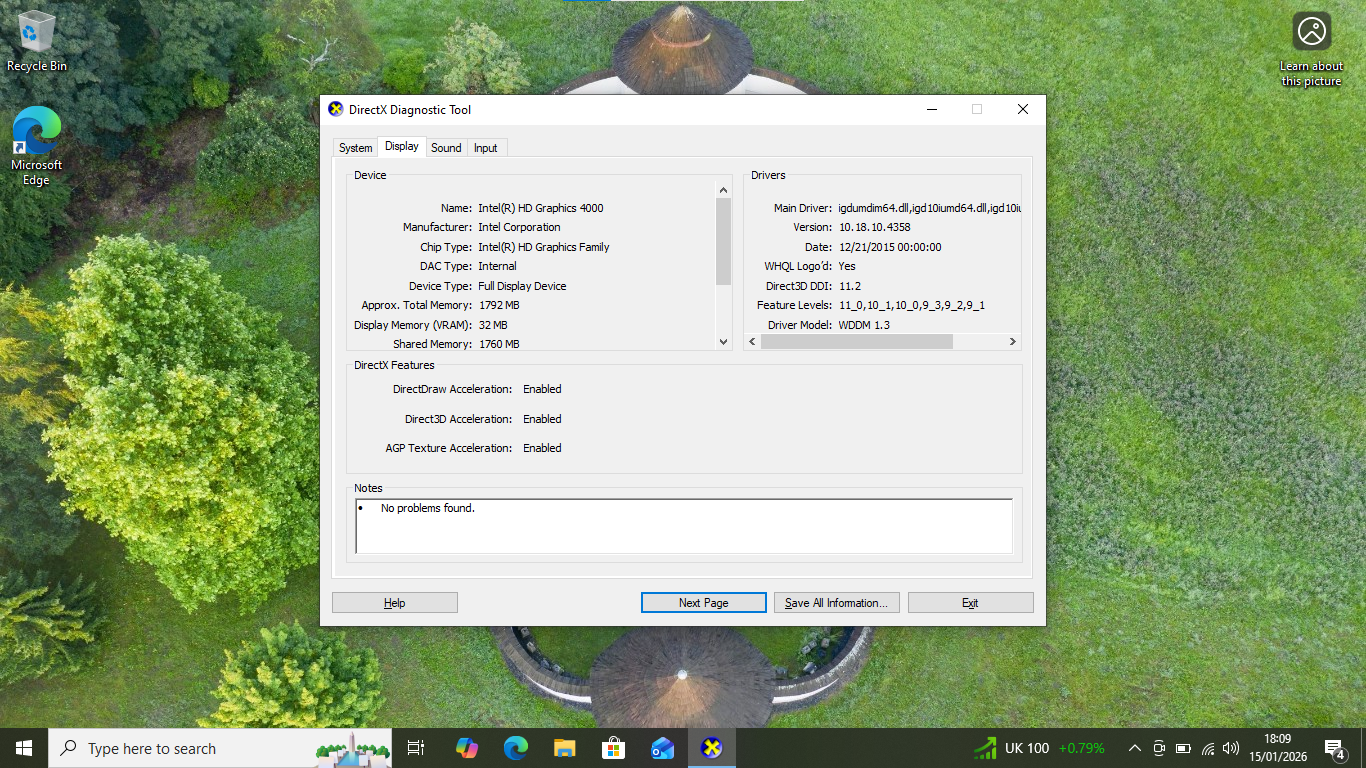The height and width of the screenshot is (768, 1366).
Task: Click the Next Page button
Action: 703,603
